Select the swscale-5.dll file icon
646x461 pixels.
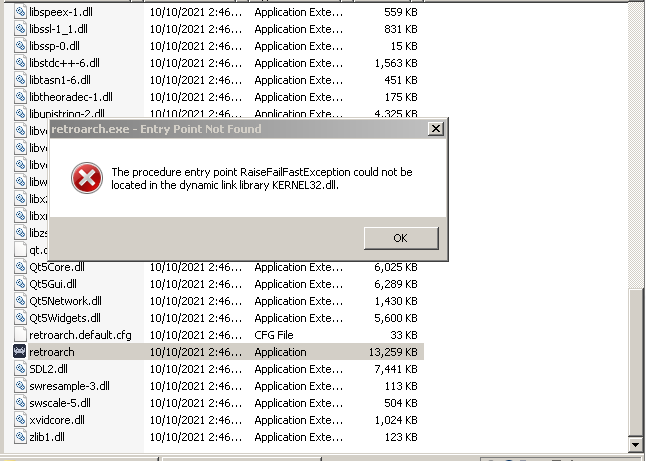click(20, 402)
